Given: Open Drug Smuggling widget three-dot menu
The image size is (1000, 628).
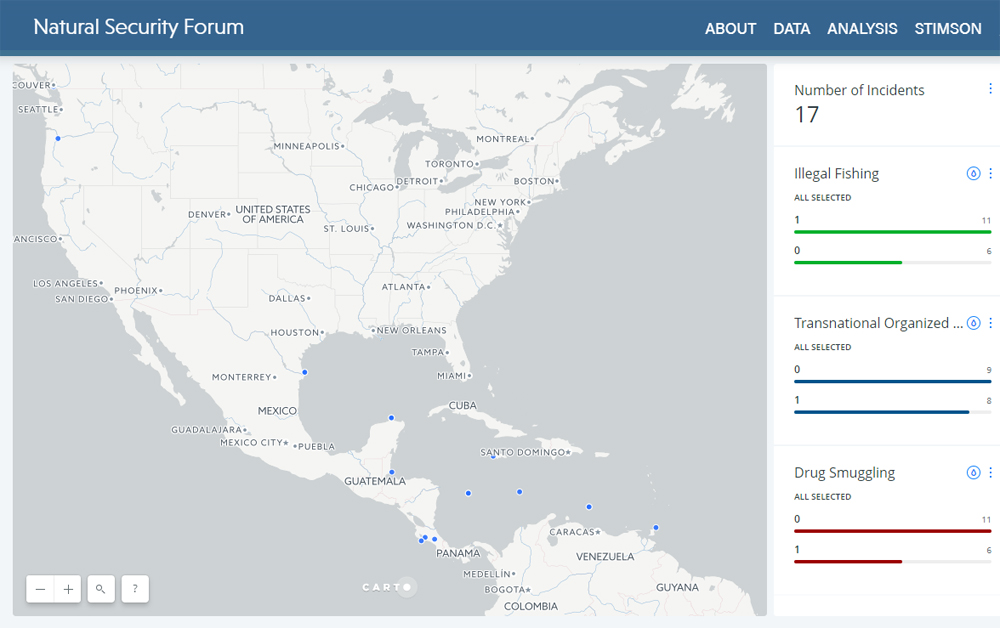Looking at the screenshot, I should [x=990, y=472].
